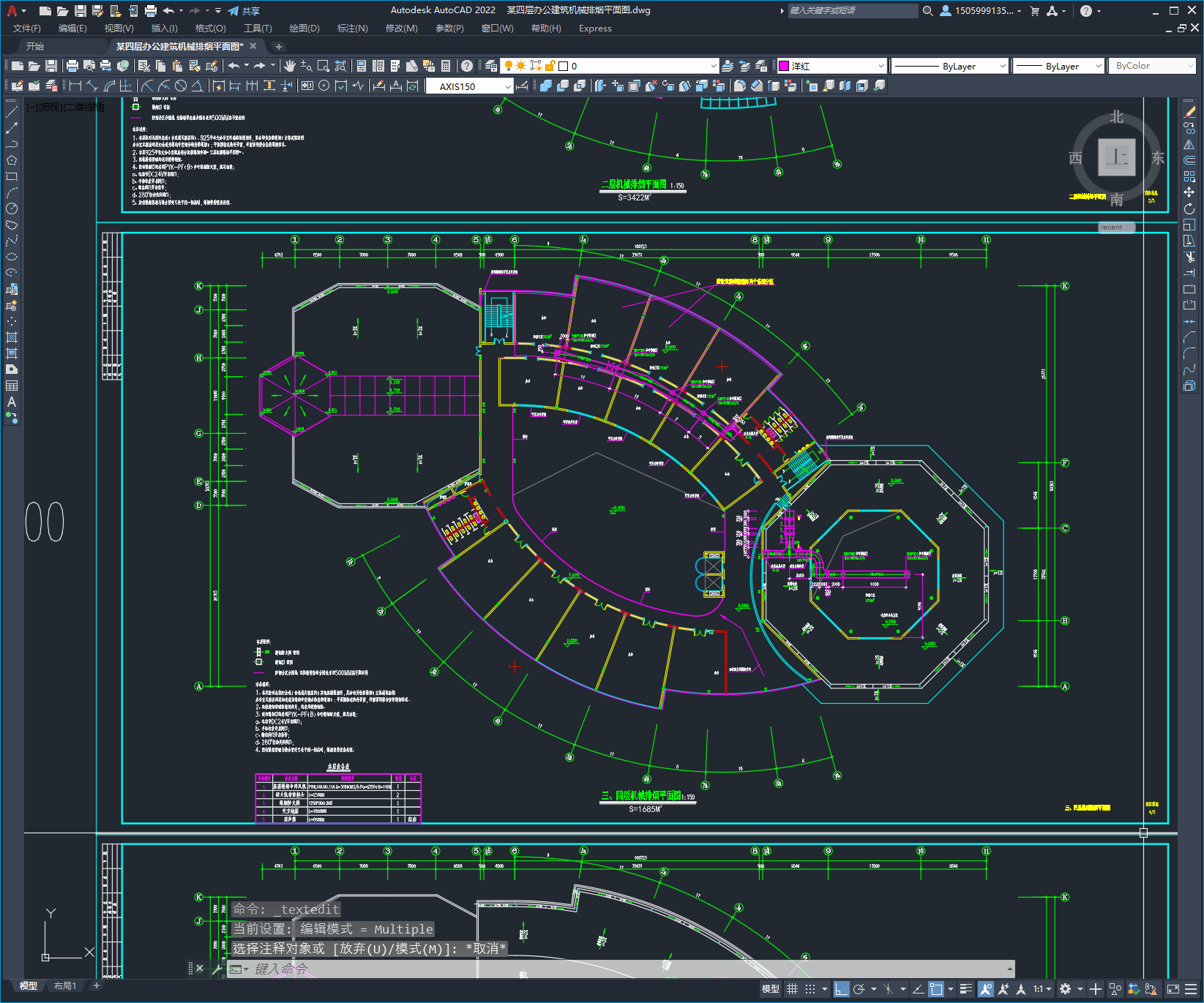Switch to the 布局1 layout tab
1204x1003 pixels.
click(65, 986)
